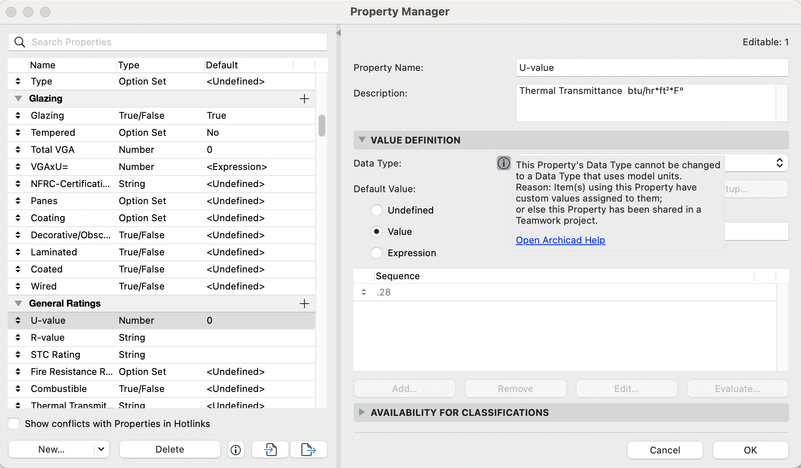Open the New button dropdown arrow

[100, 450]
